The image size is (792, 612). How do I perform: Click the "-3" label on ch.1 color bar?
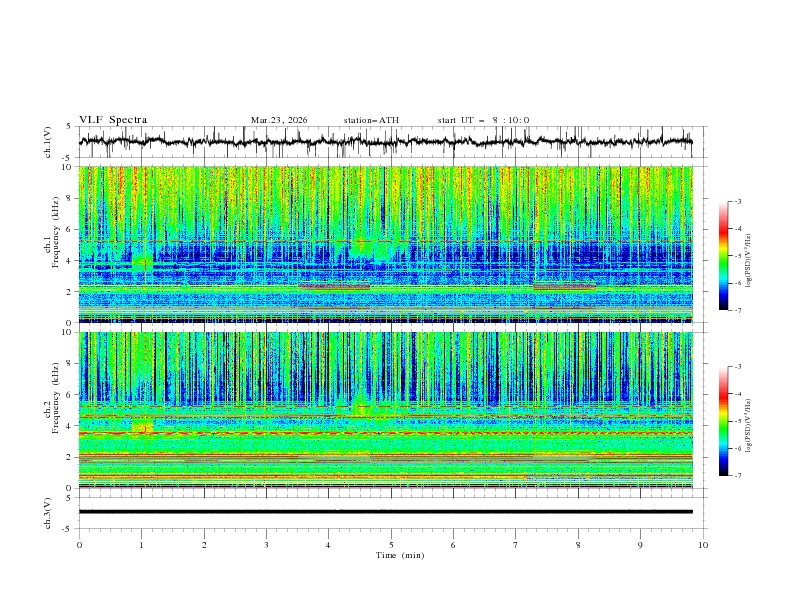pos(737,201)
